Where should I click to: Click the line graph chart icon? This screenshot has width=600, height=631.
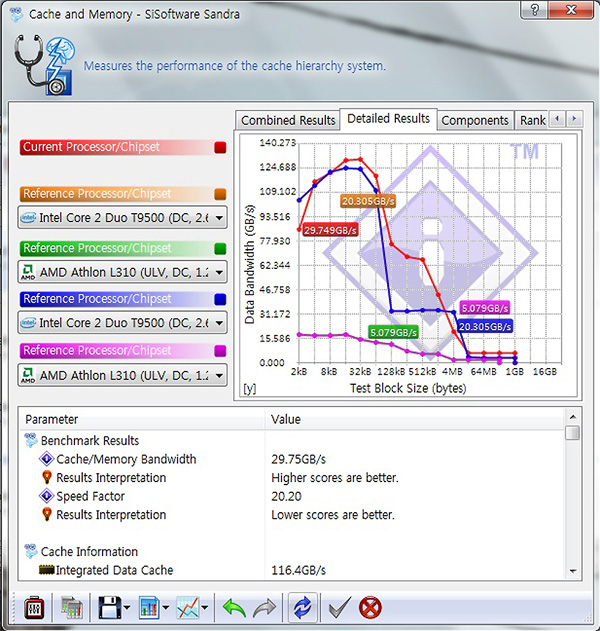coord(188,608)
